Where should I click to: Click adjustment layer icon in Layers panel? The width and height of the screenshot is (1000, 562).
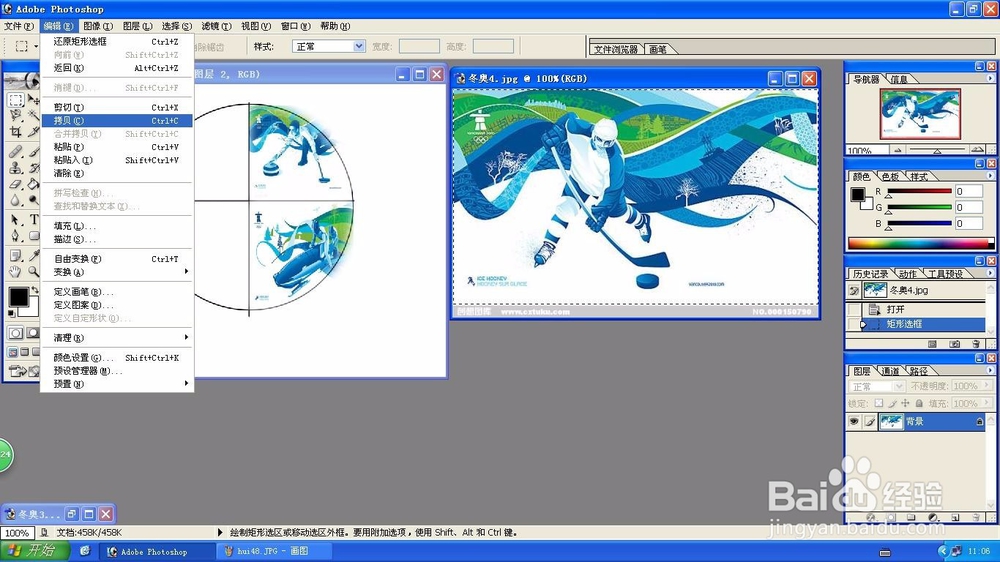click(x=933, y=517)
